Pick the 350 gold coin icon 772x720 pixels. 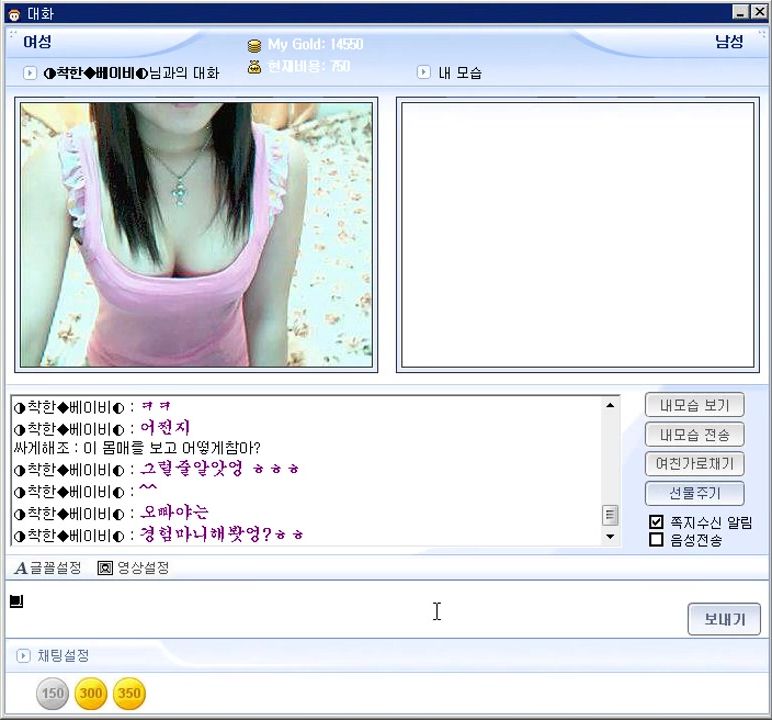click(129, 693)
